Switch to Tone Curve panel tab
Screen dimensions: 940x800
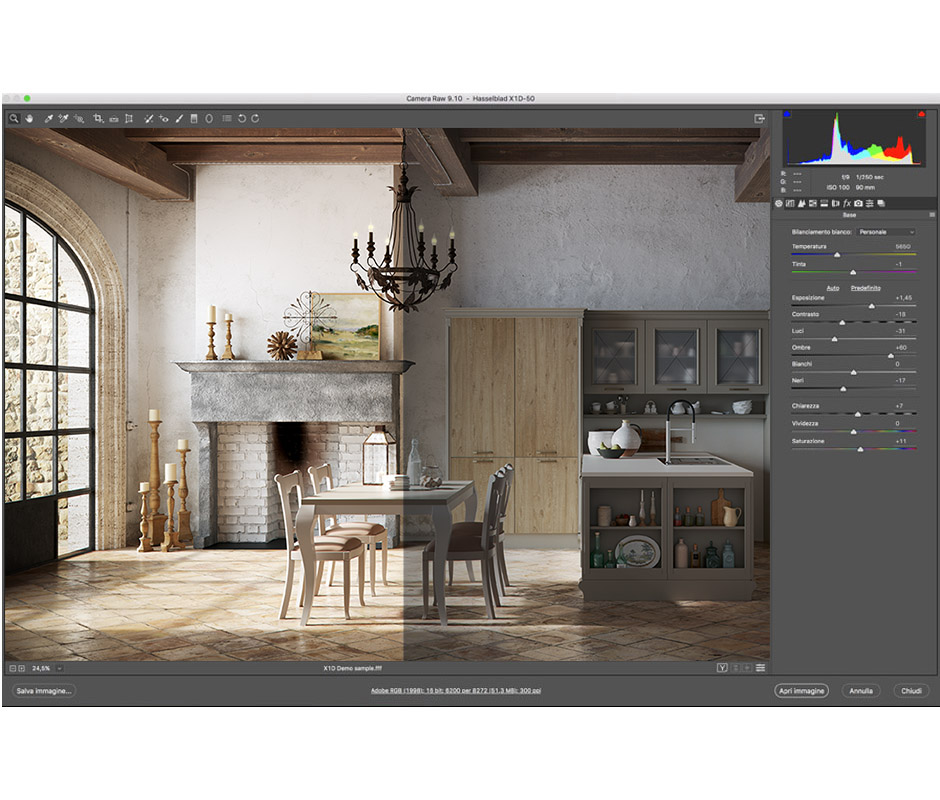click(x=791, y=204)
